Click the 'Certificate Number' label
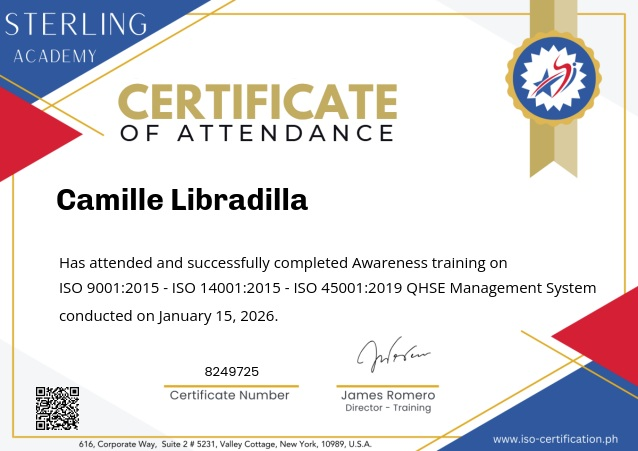 tap(229, 395)
